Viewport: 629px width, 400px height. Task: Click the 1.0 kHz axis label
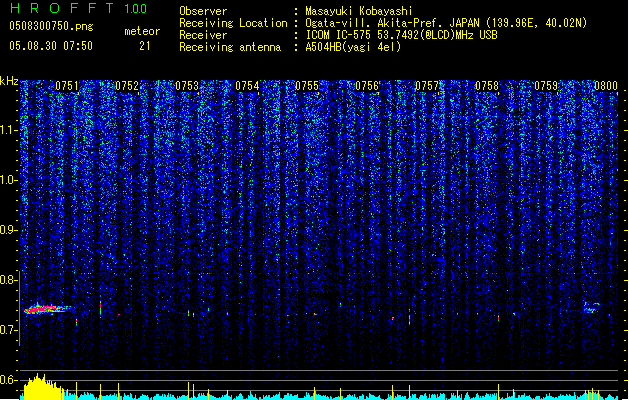(9, 180)
